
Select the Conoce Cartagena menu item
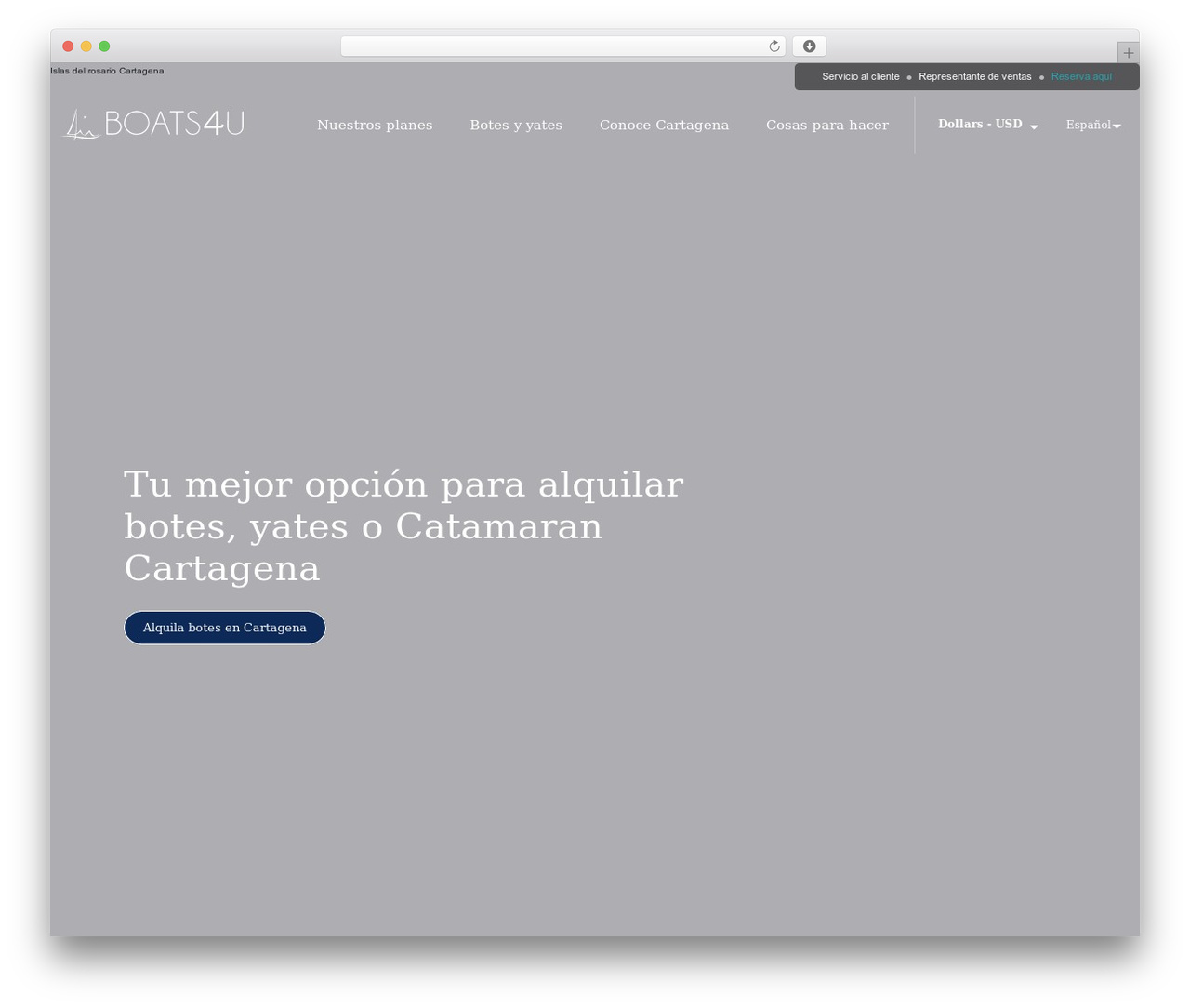click(664, 126)
